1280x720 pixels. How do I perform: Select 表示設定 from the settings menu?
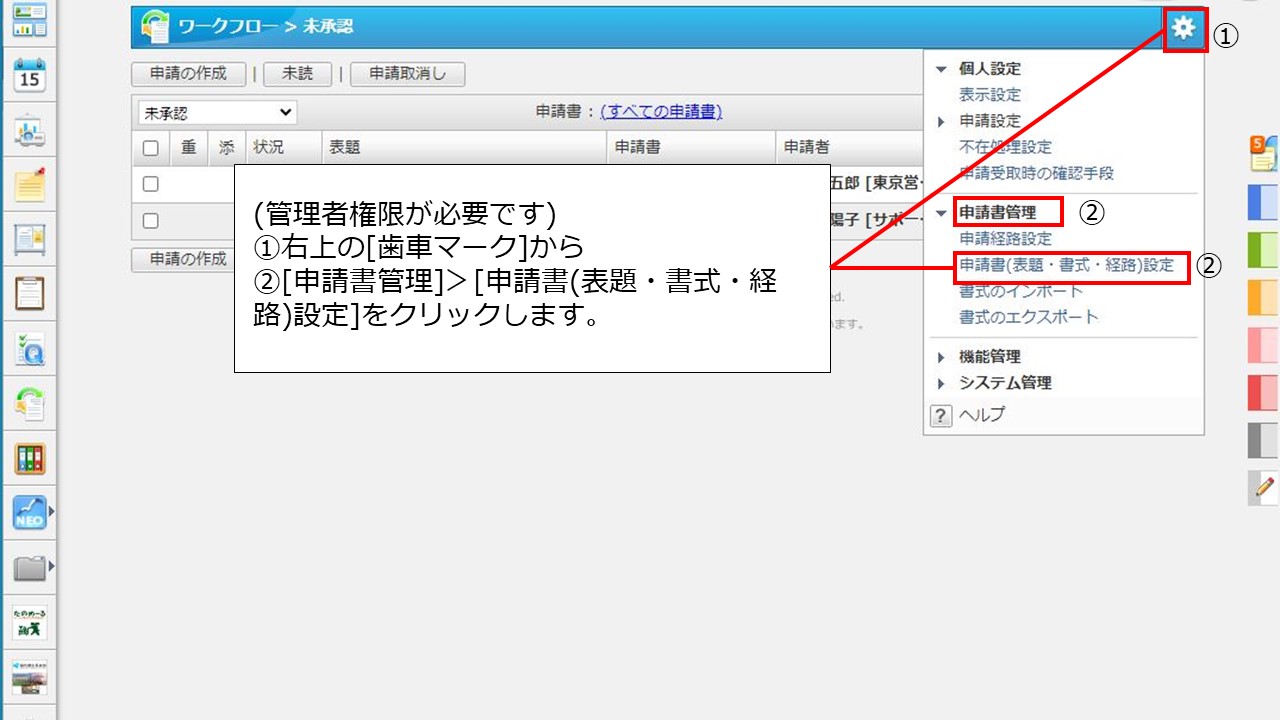[x=990, y=95]
